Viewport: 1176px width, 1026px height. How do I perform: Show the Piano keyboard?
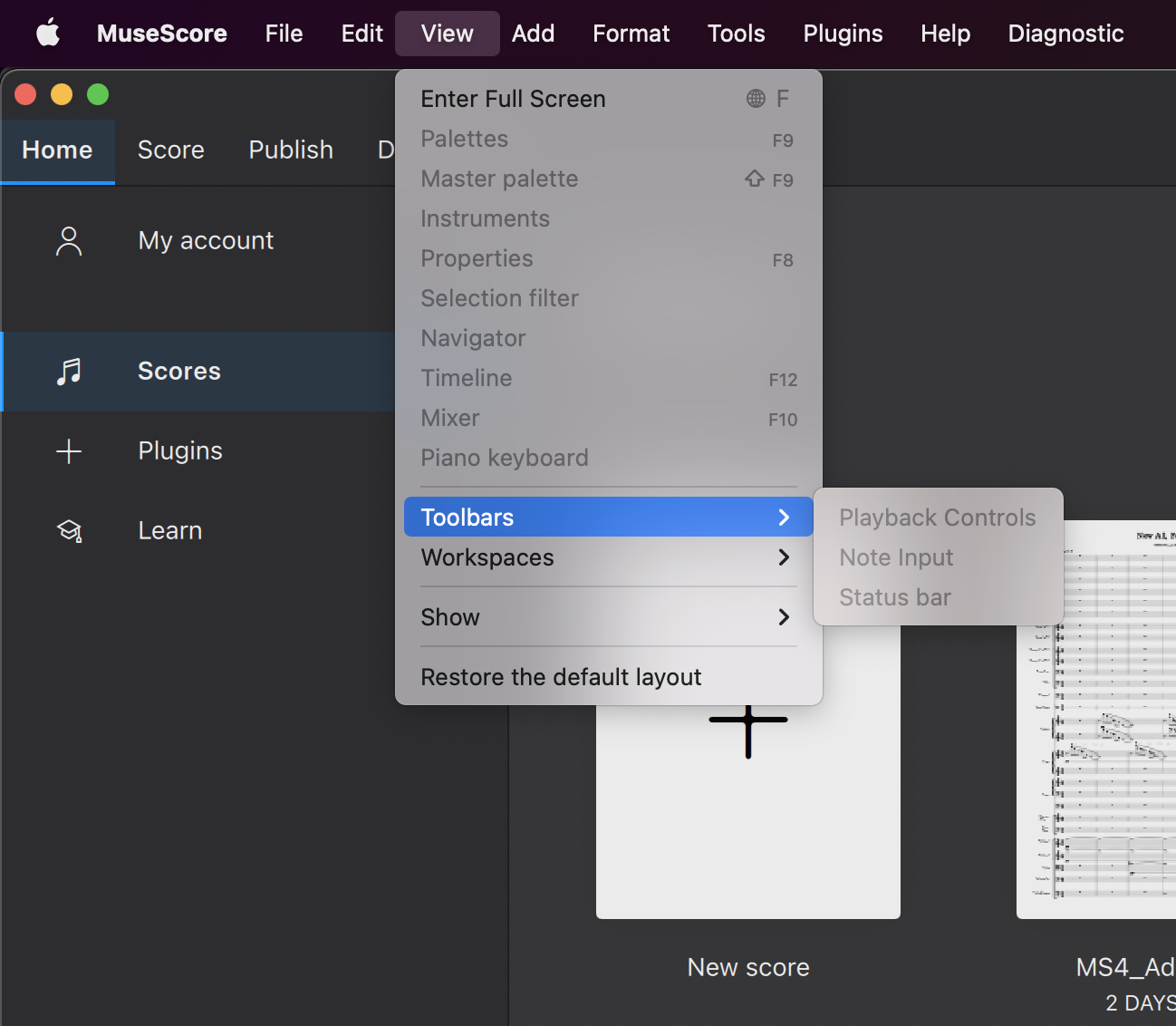pos(505,458)
